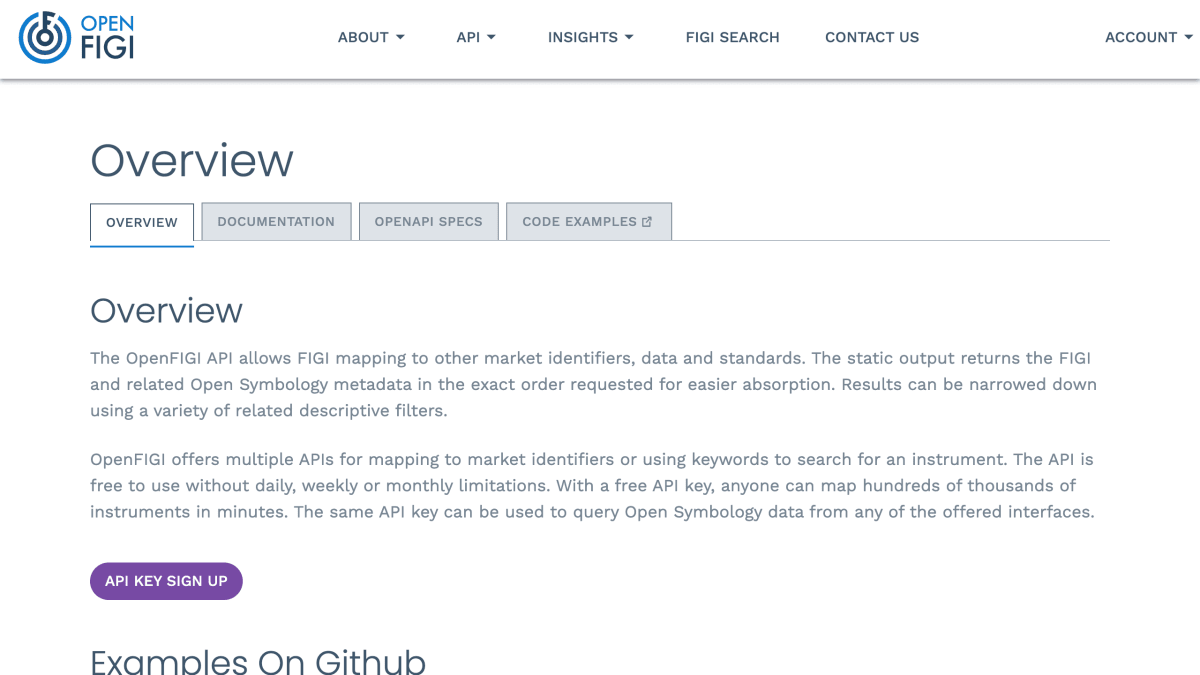Open the OPENAPI SPECS tab

tap(429, 222)
